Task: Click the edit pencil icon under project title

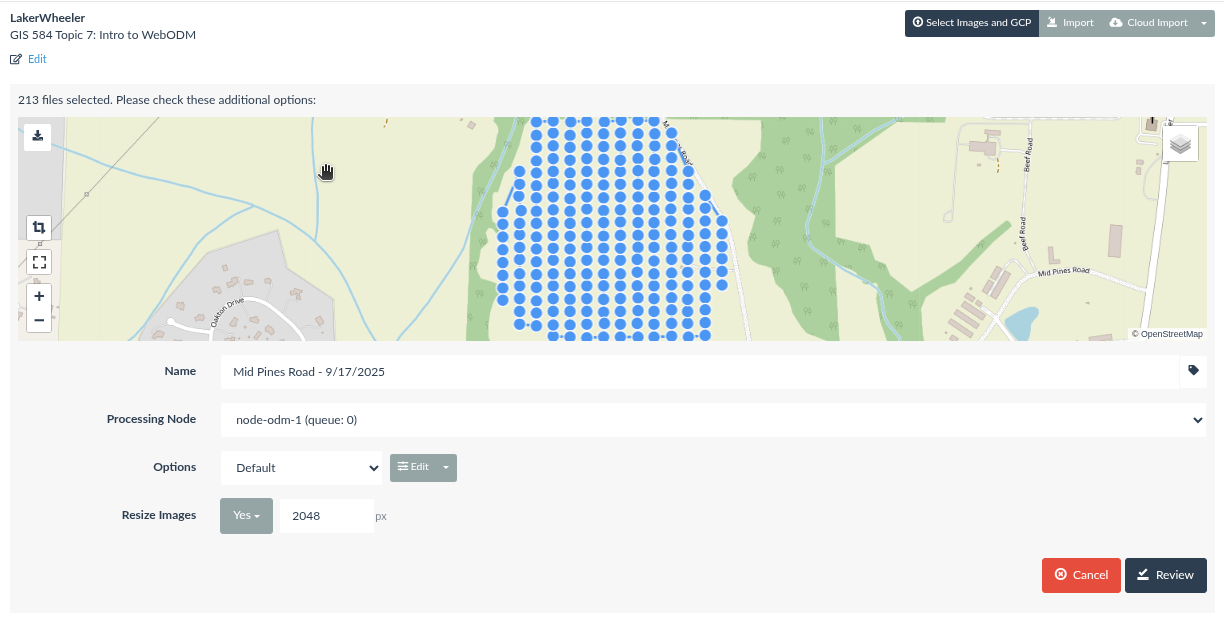Action: click(16, 59)
